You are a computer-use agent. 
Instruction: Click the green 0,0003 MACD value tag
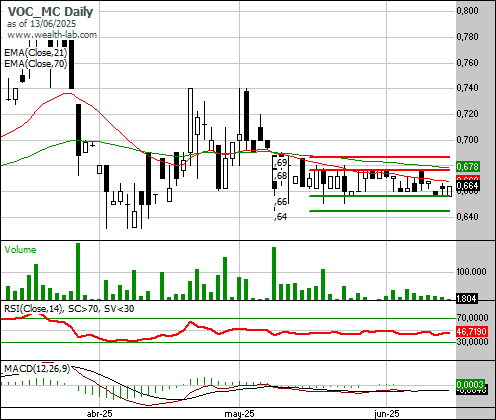[x=470, y=385]
